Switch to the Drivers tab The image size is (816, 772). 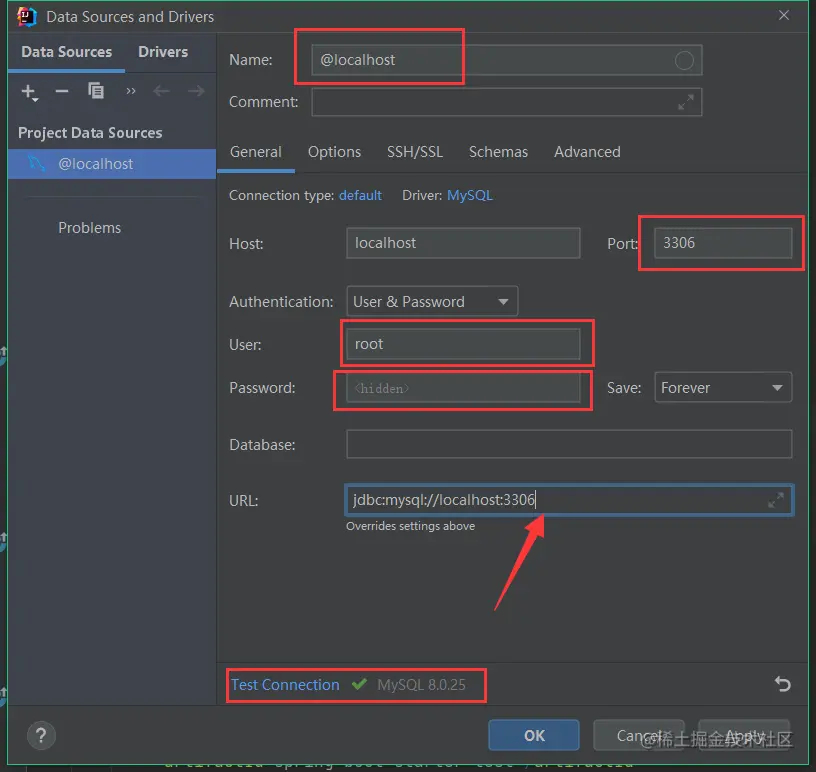point(163,52)
